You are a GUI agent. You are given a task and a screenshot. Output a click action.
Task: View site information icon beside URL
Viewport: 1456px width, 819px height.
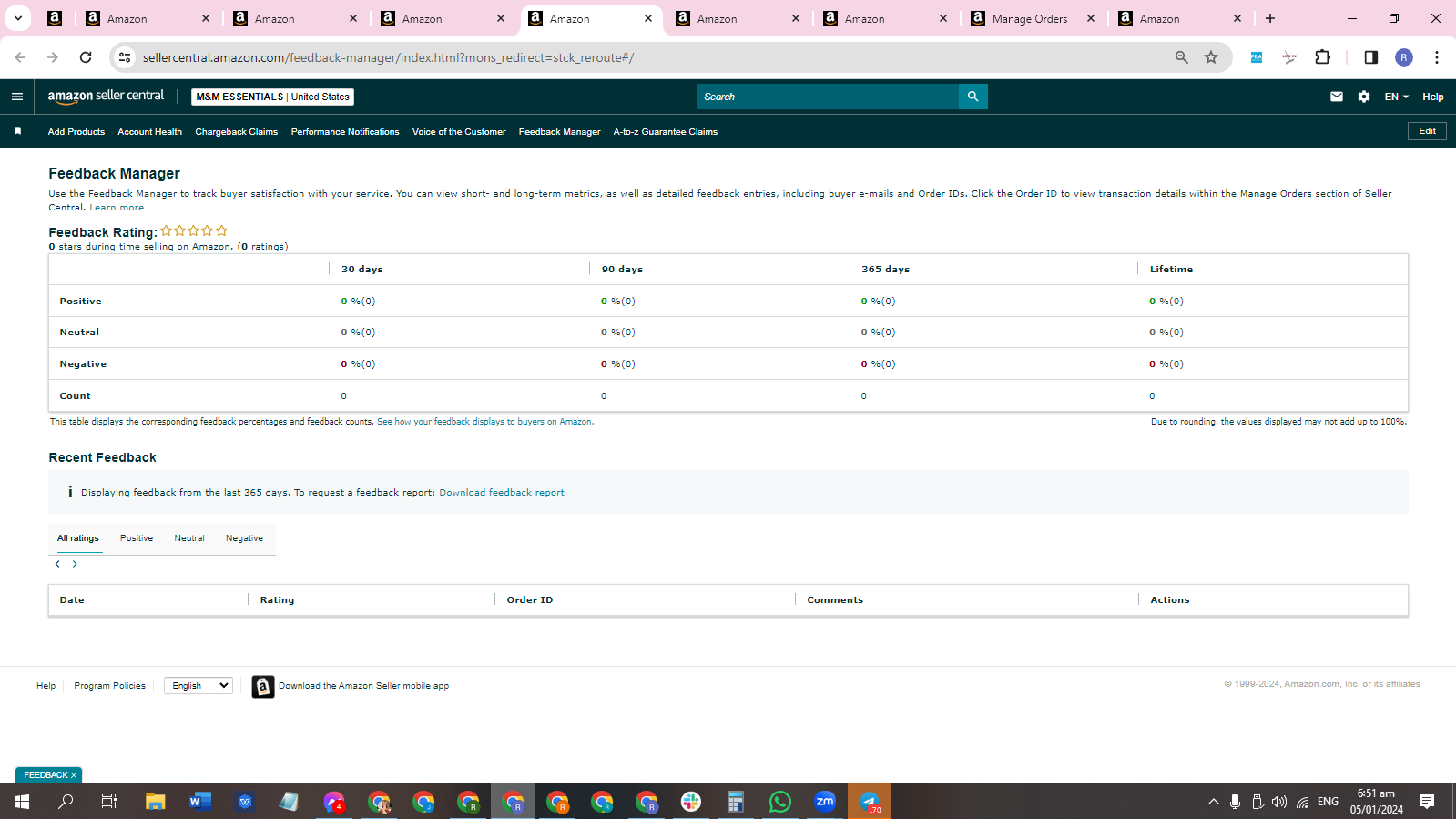[125, 57]
